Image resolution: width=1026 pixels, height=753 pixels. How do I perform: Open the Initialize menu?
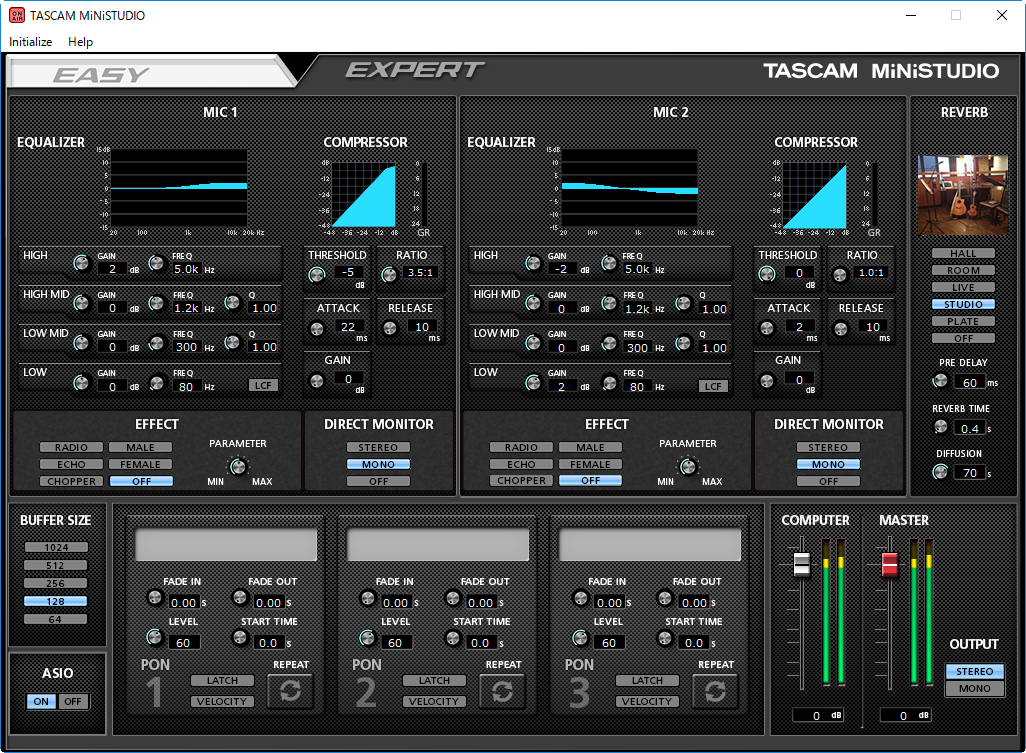31,42
